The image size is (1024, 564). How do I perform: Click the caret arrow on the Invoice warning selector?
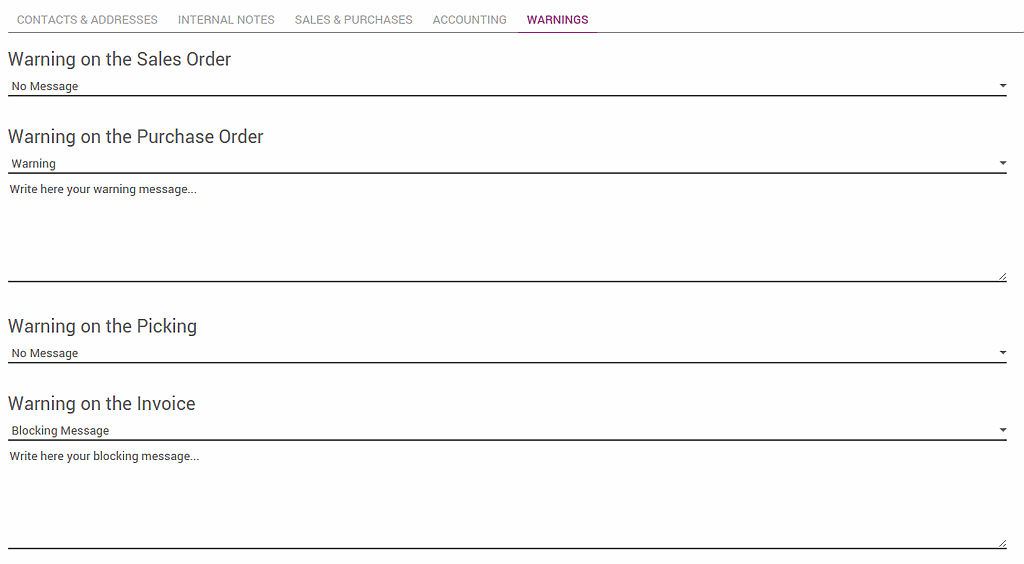1002,430
